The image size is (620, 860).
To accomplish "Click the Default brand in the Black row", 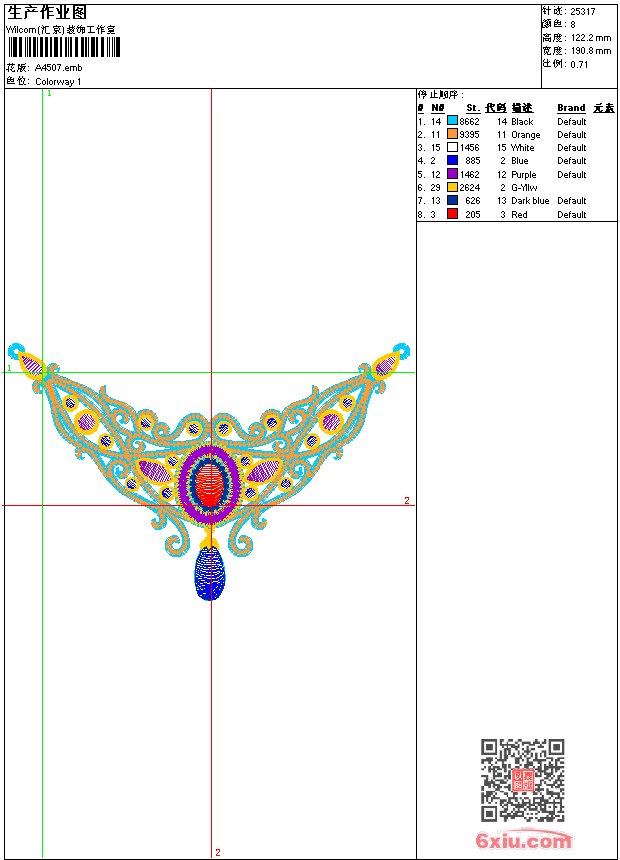I will (571, 122).
